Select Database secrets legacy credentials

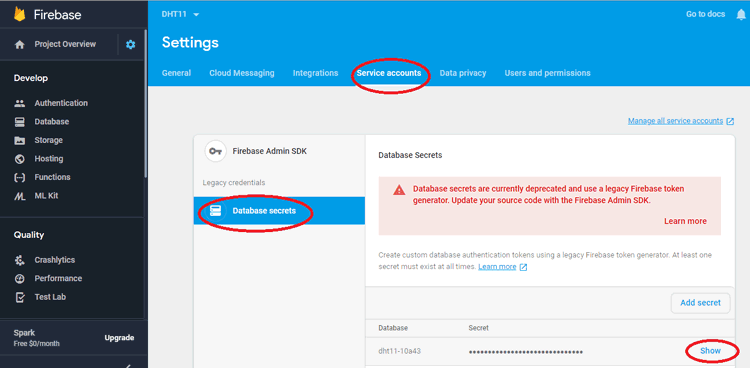click(x=279, y=211)
